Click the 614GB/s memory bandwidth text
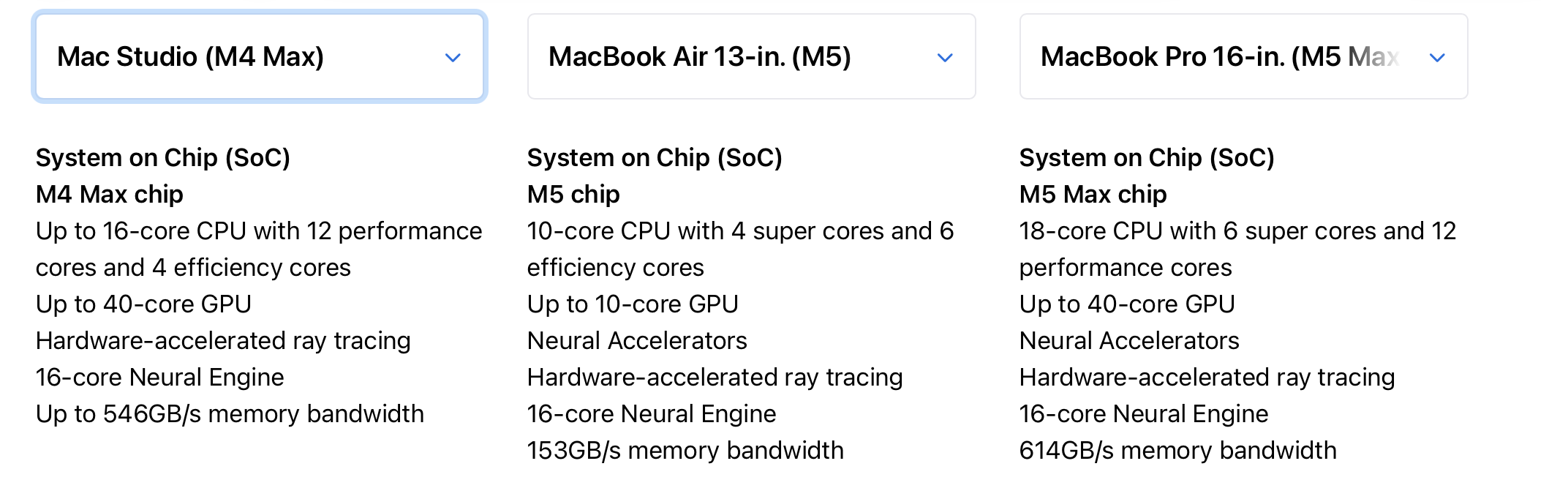 coord(1177,451)
